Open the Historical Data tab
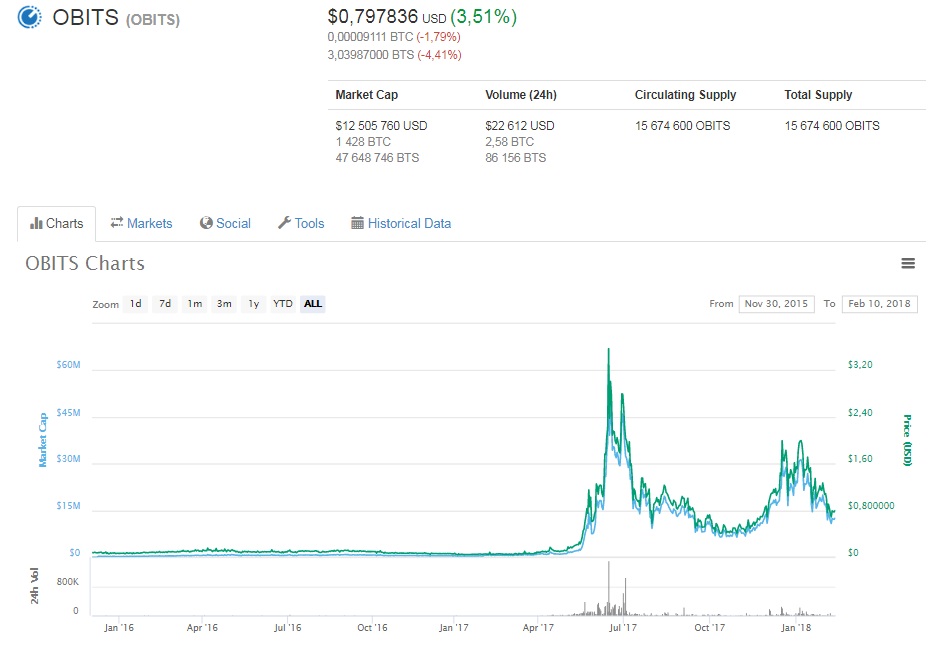Image resolution: width=937 pixels, height=647 pixels. pyautogui.click(x=401, y=223)
